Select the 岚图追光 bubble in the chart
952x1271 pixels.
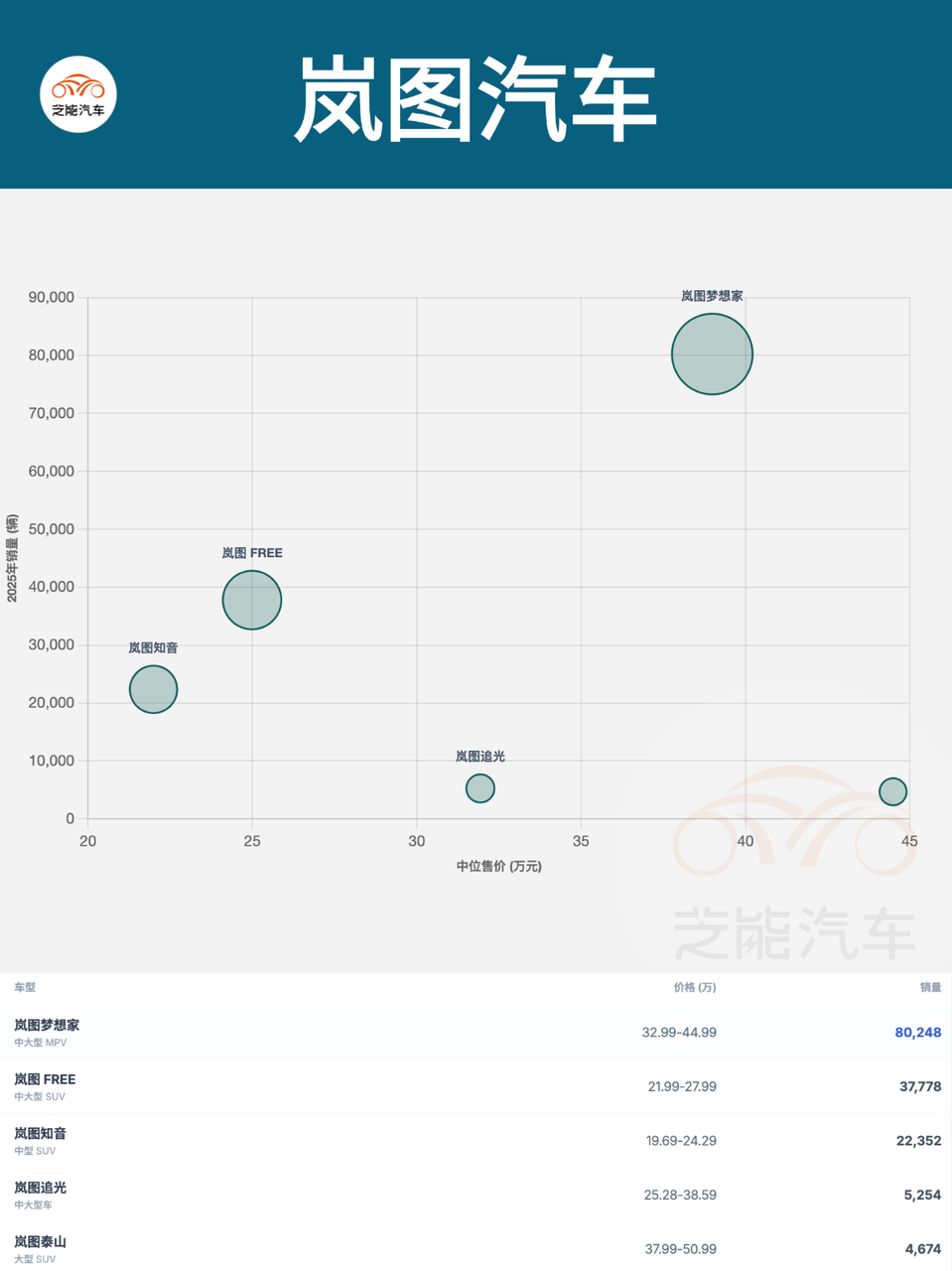pos(480,788)
